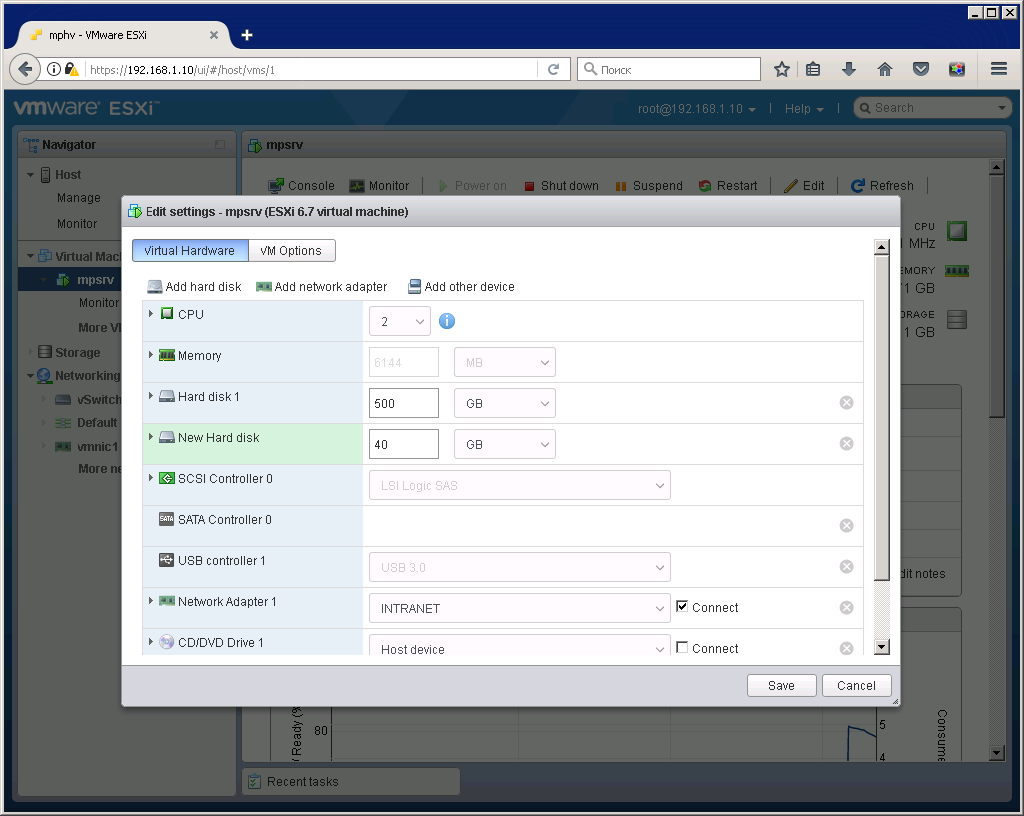This screenshot has height=816, width=1024.
Task: Go to browser home page icon
Action: coord(885,69)
